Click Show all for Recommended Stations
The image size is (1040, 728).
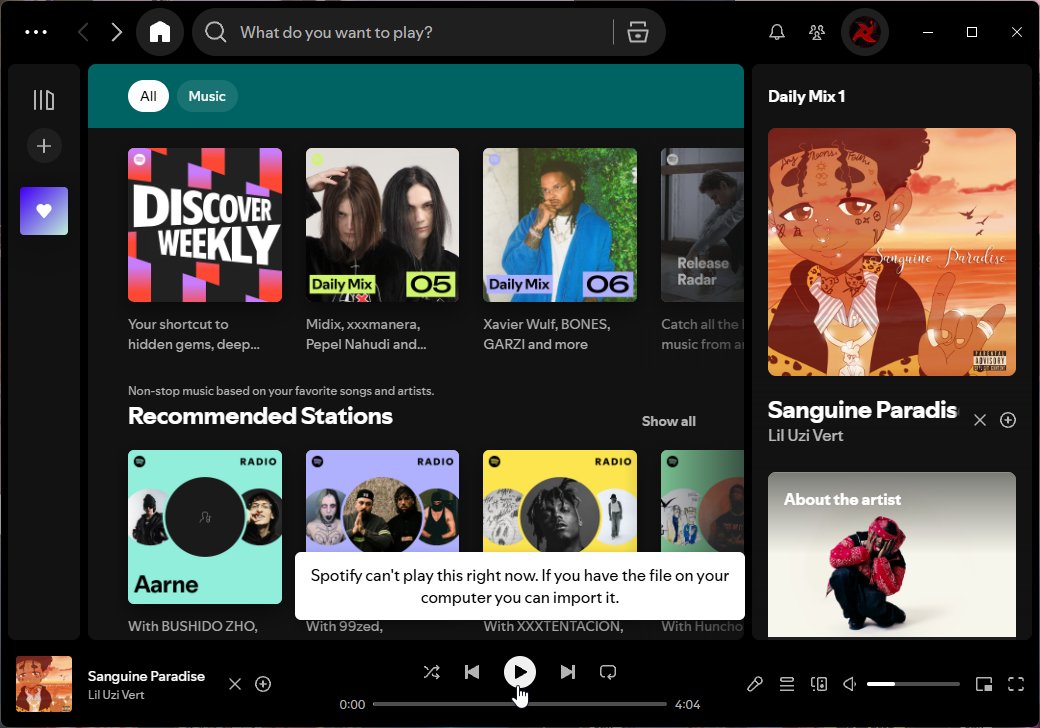[669, 421]
